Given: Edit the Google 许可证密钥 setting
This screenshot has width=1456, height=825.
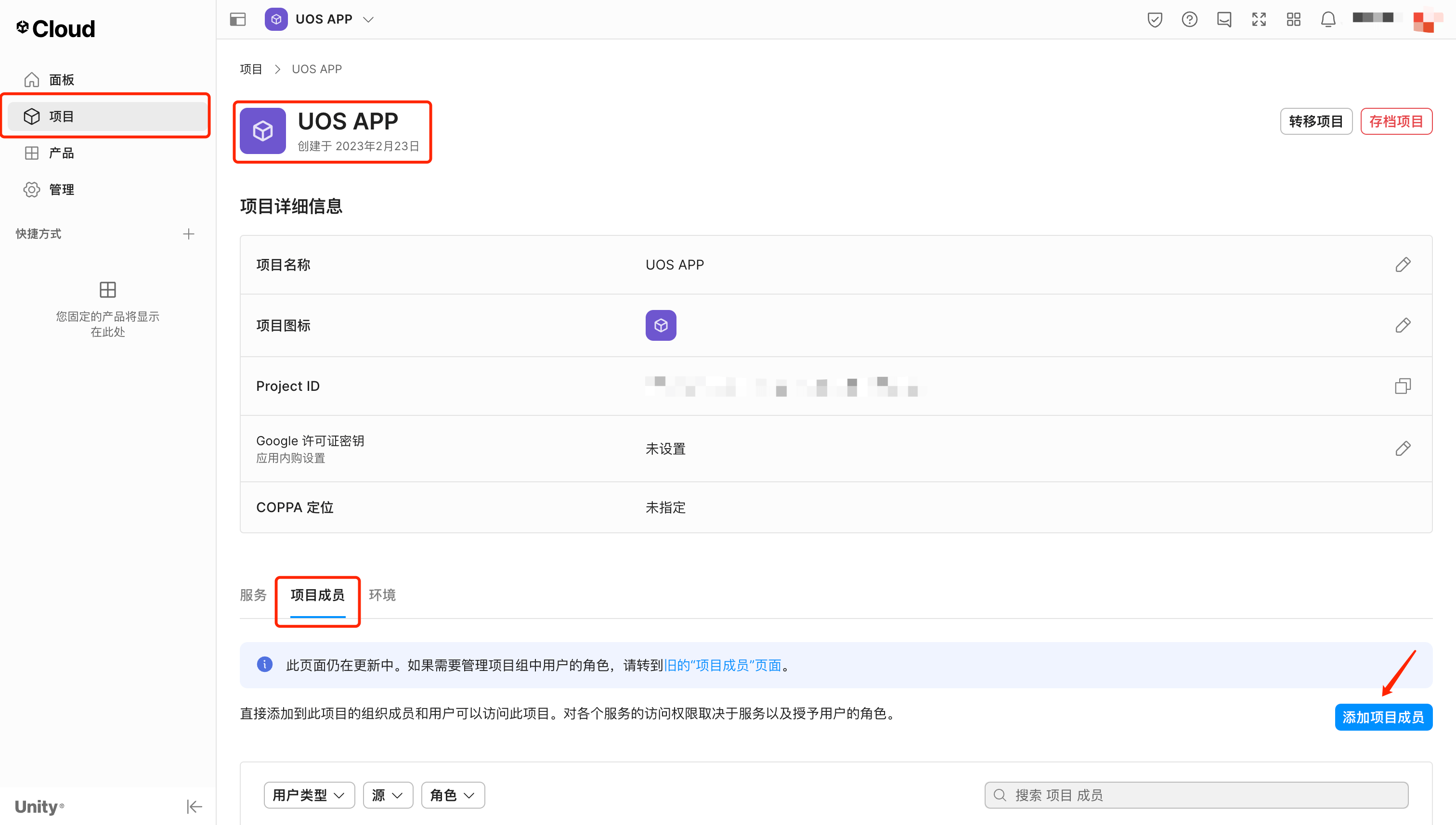Looking at the screenshot, I should coord(1402,448).
